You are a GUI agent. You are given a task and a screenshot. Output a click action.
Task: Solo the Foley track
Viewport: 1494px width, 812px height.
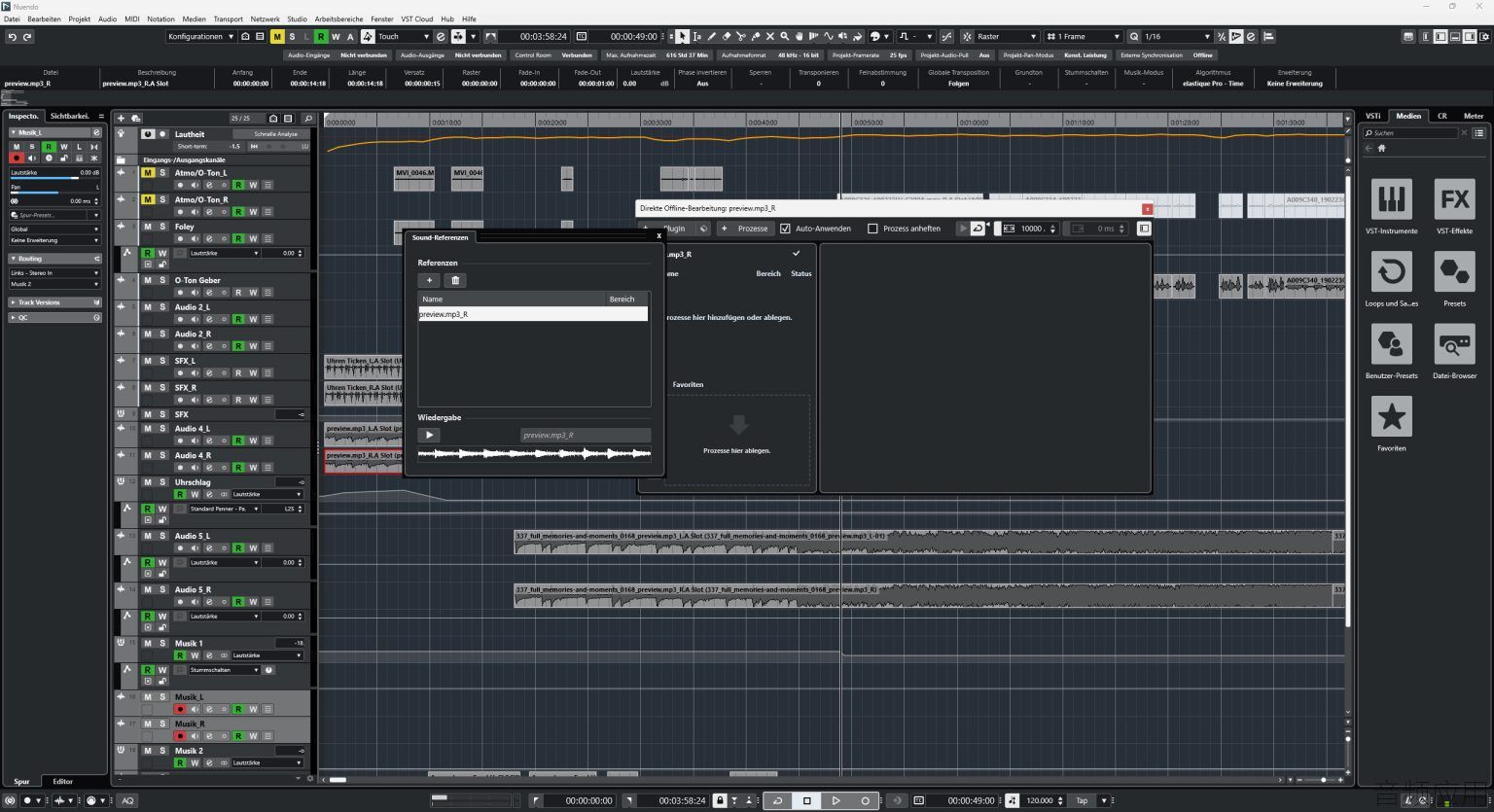click(x=162, y=226)
